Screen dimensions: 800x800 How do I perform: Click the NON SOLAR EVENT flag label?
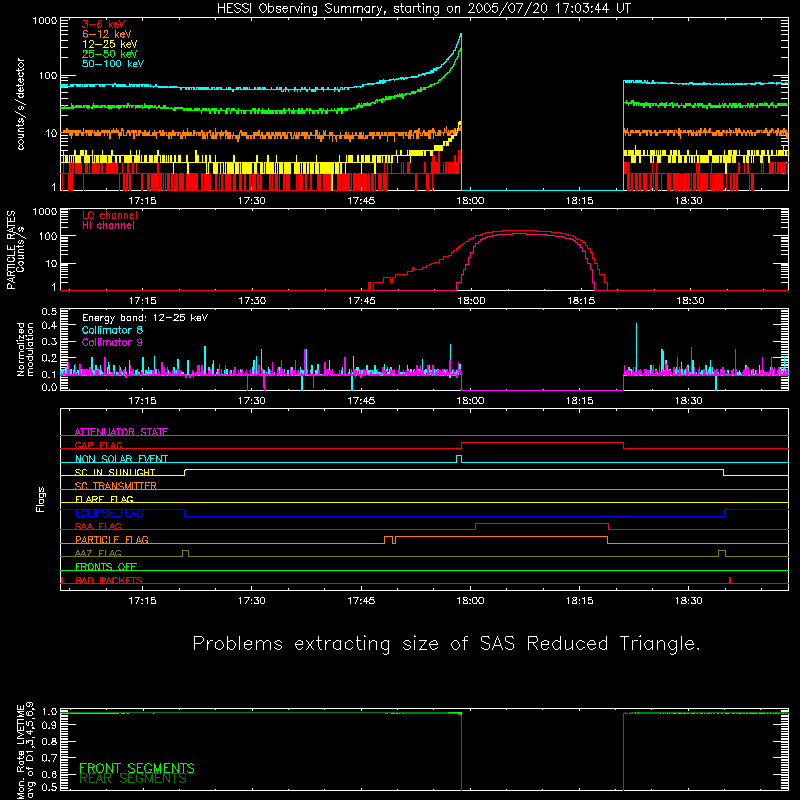pos(121,459)
